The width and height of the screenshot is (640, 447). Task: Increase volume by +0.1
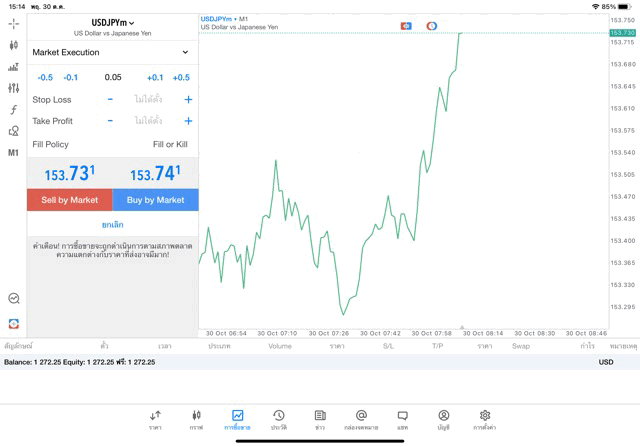coord(155,77)
